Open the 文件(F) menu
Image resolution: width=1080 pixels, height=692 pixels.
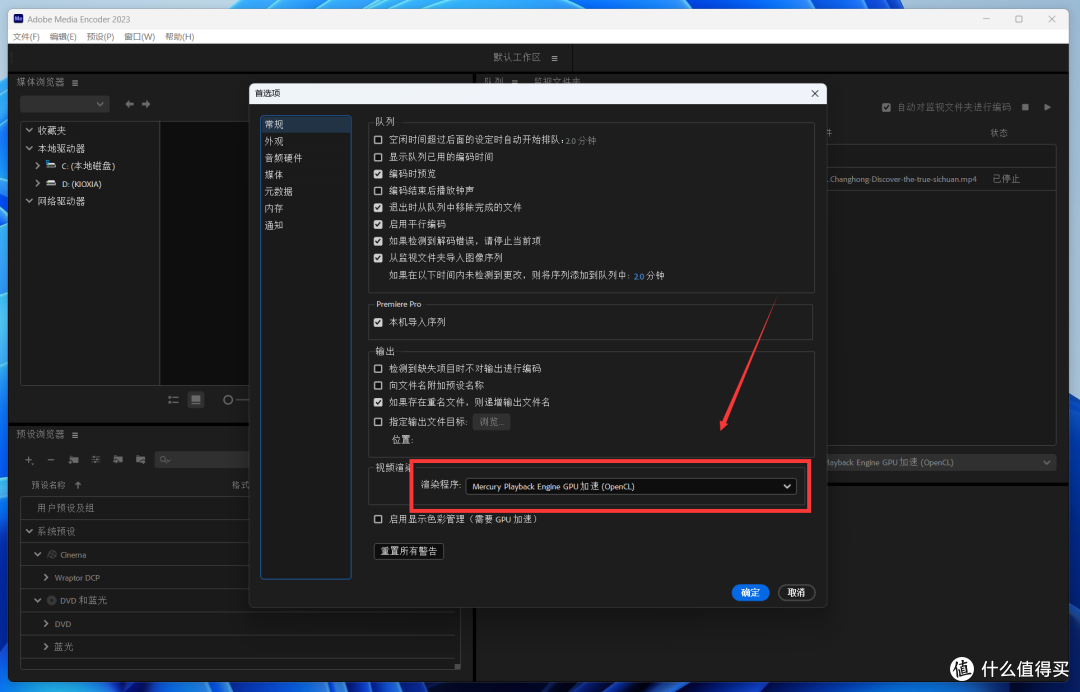[26, 36]
